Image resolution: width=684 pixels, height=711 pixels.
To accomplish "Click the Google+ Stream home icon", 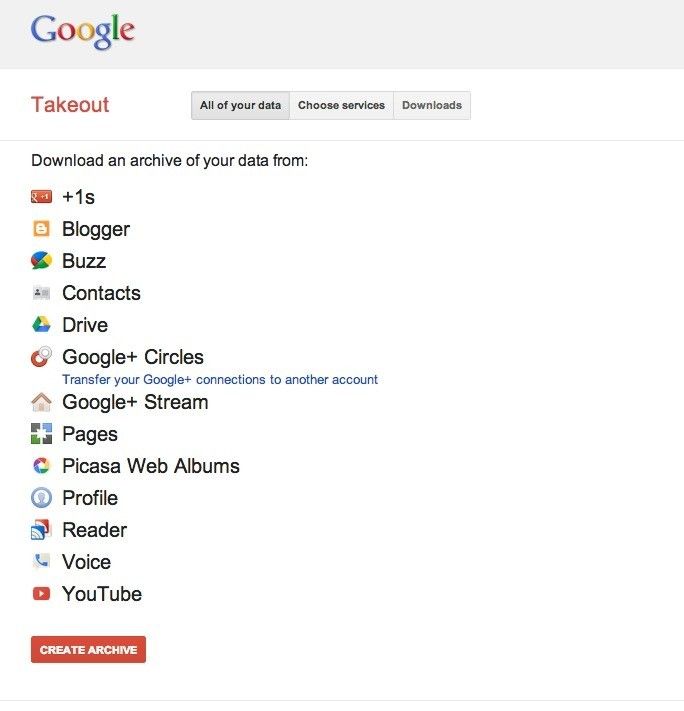I will [41, 402].
